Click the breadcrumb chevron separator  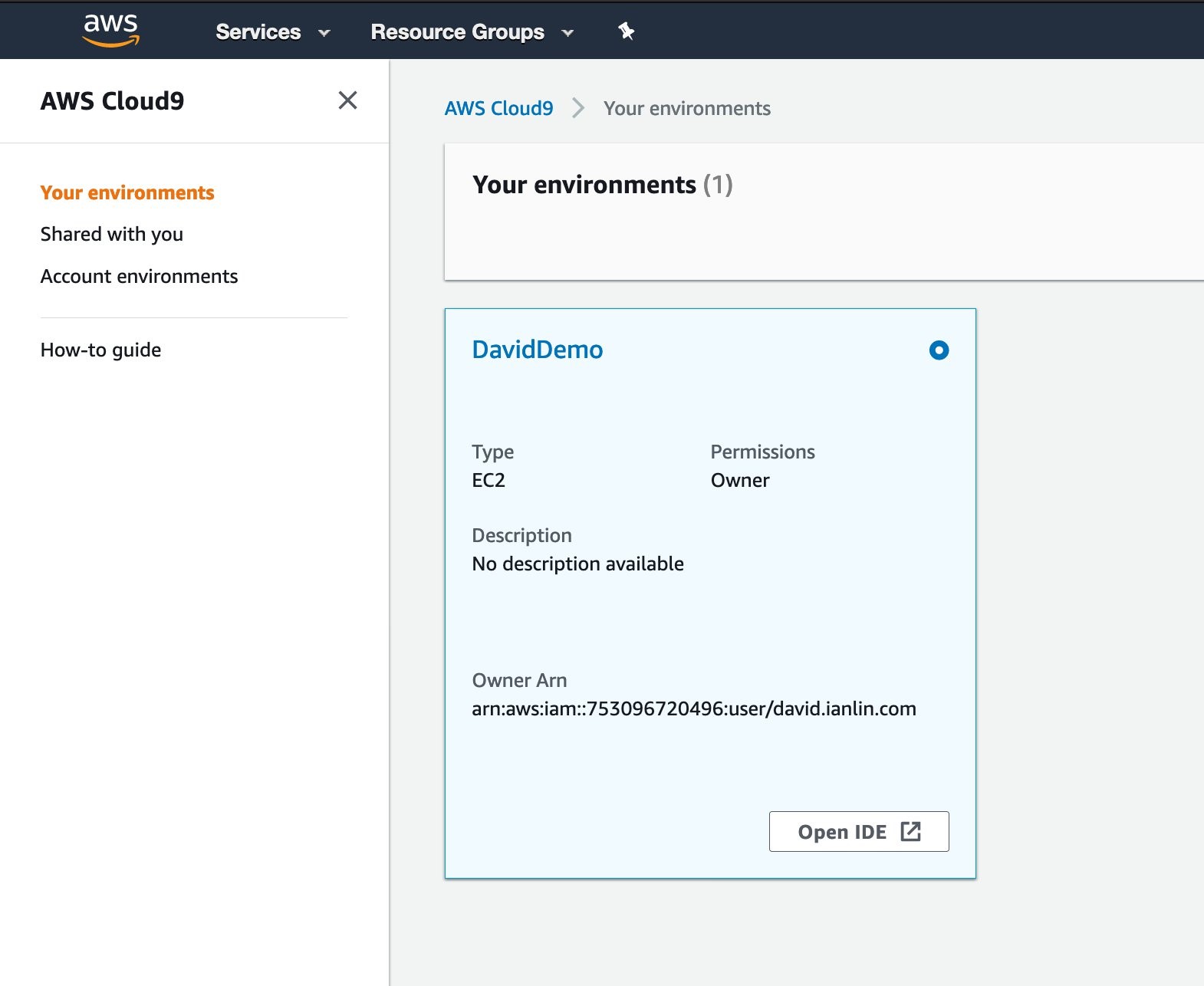(x=578, y=108)
